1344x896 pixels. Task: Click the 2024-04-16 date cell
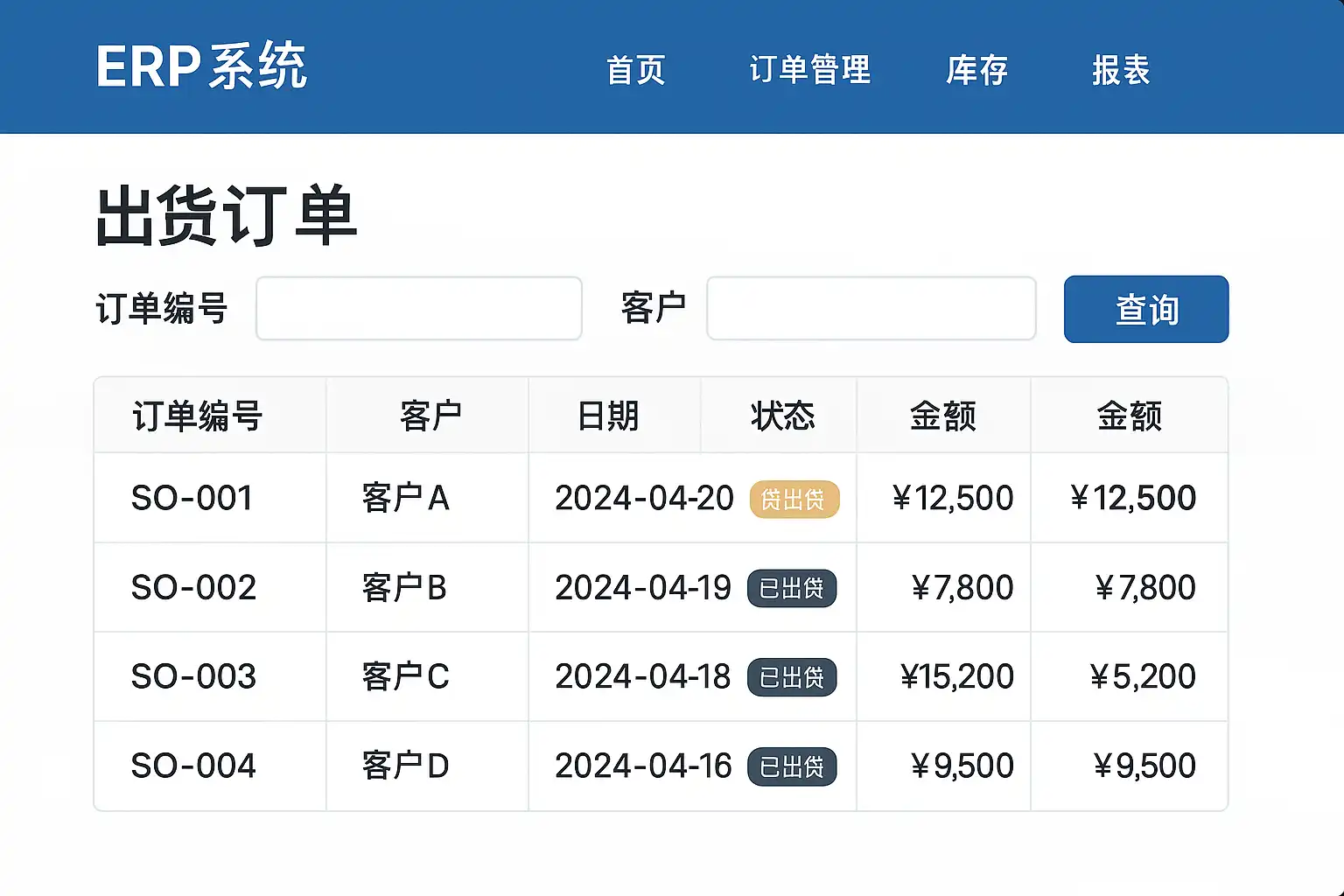point(643,766)
